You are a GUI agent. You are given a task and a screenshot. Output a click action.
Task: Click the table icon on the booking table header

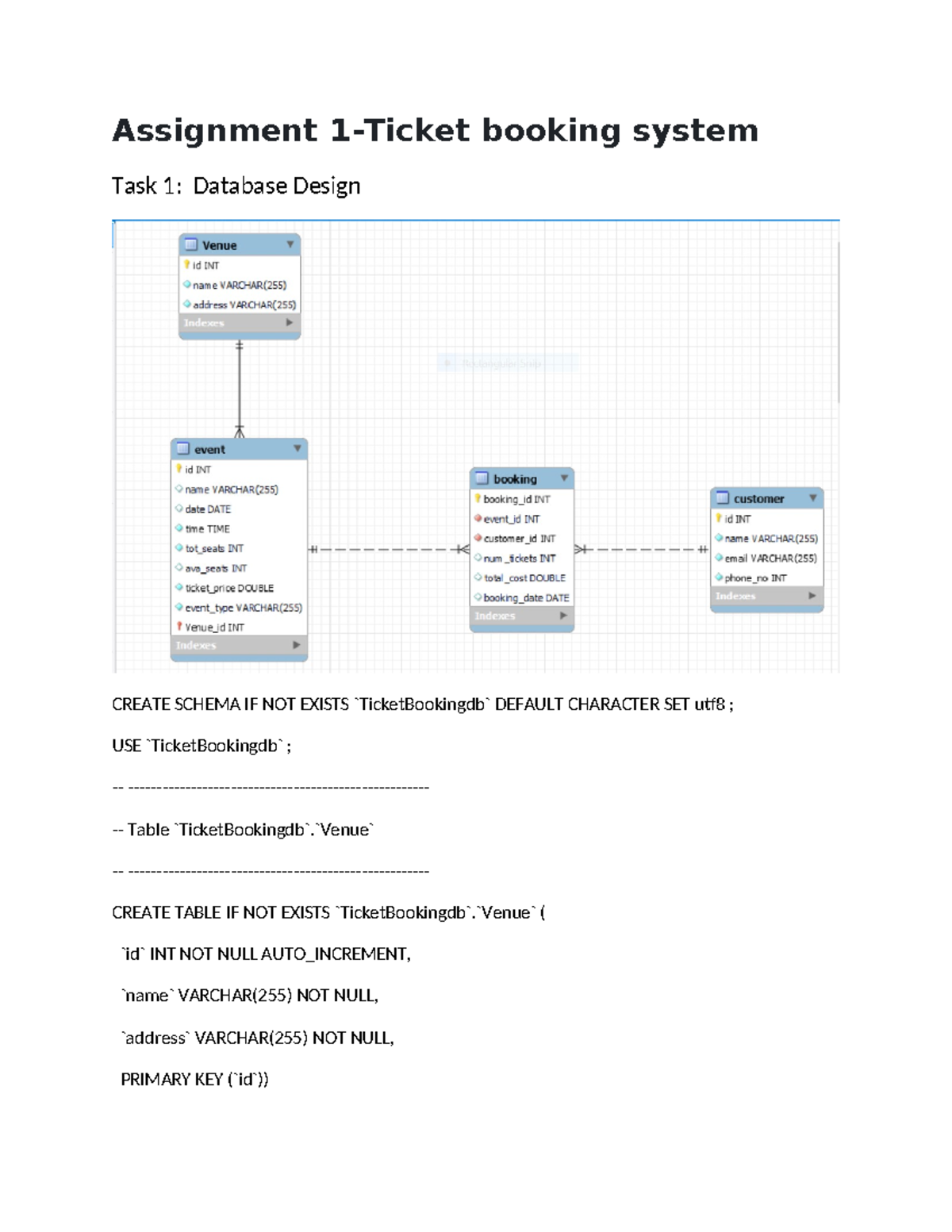click(x=482, y=478)
